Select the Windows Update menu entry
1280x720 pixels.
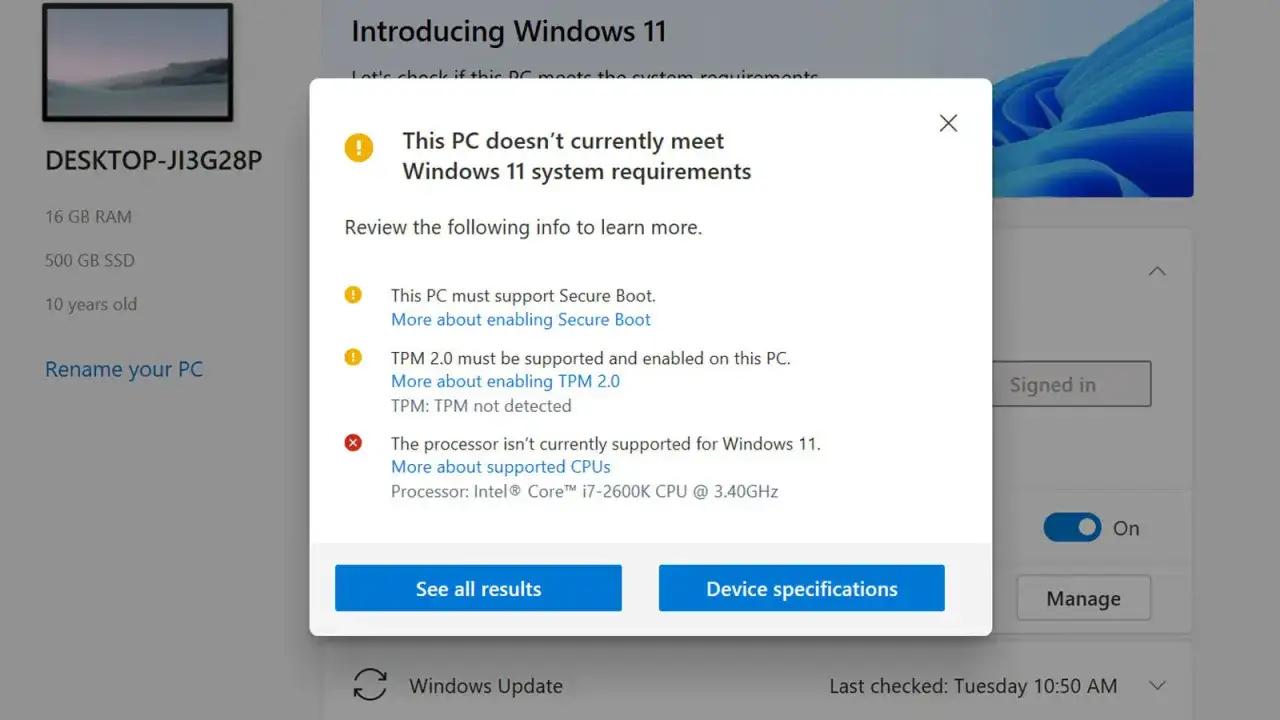[485, 686]
